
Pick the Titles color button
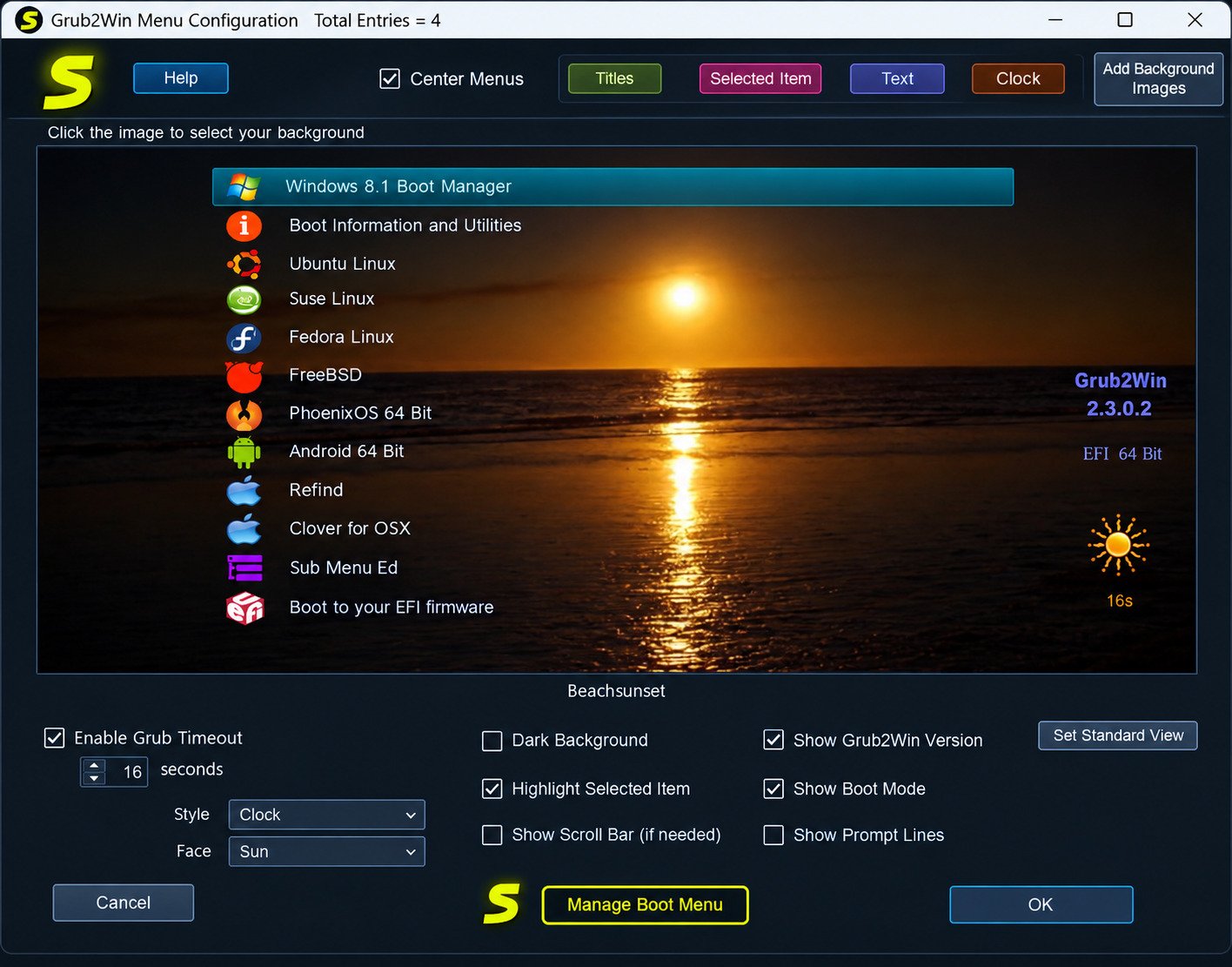[614, 78]
